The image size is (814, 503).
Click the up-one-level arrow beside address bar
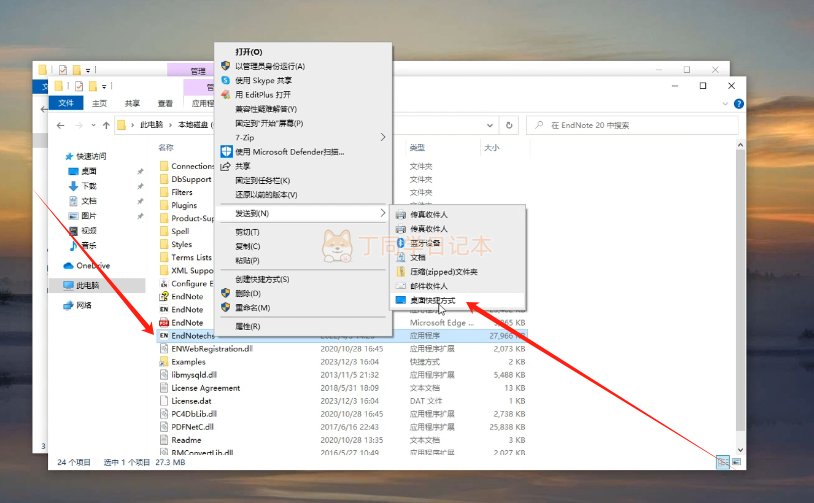tap(106, 125)
